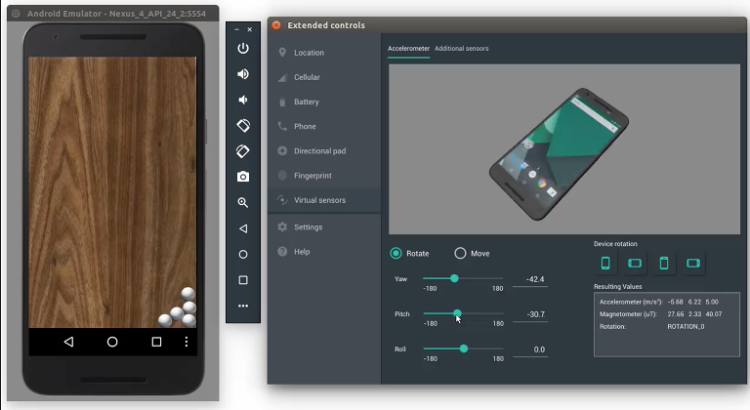This screenshot has height=410, width=750.
Task: Set device rotation to first portrait icon
Action: (x=605, y=264)
